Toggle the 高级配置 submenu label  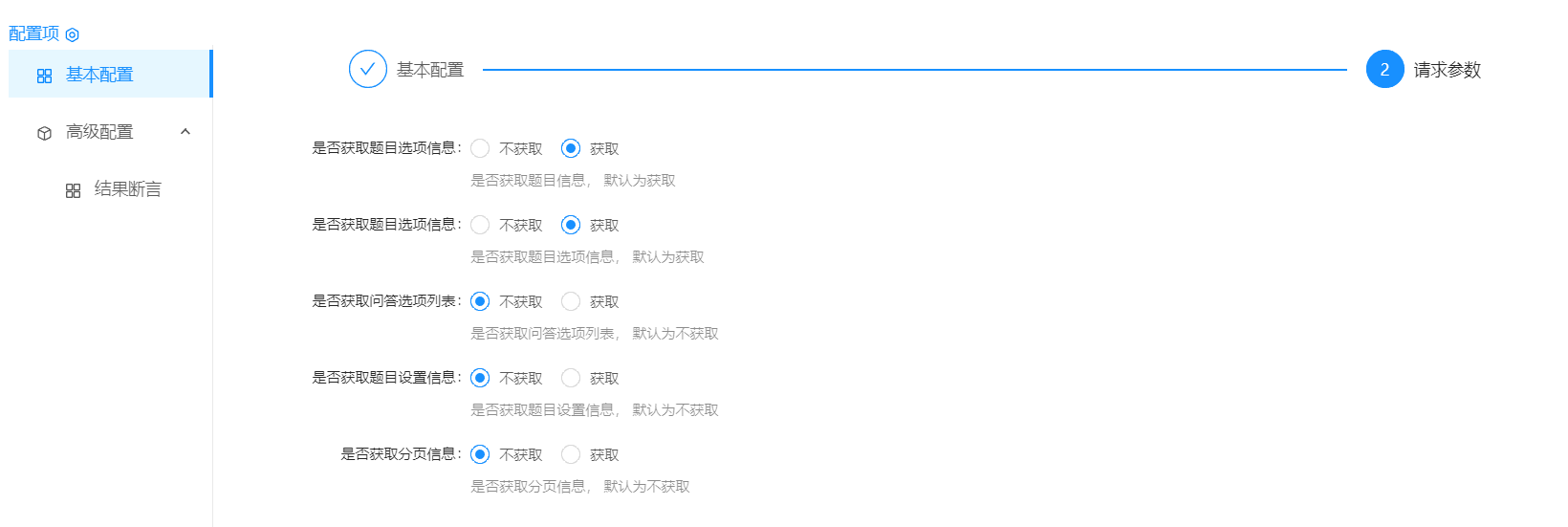[x=99, y=132]
